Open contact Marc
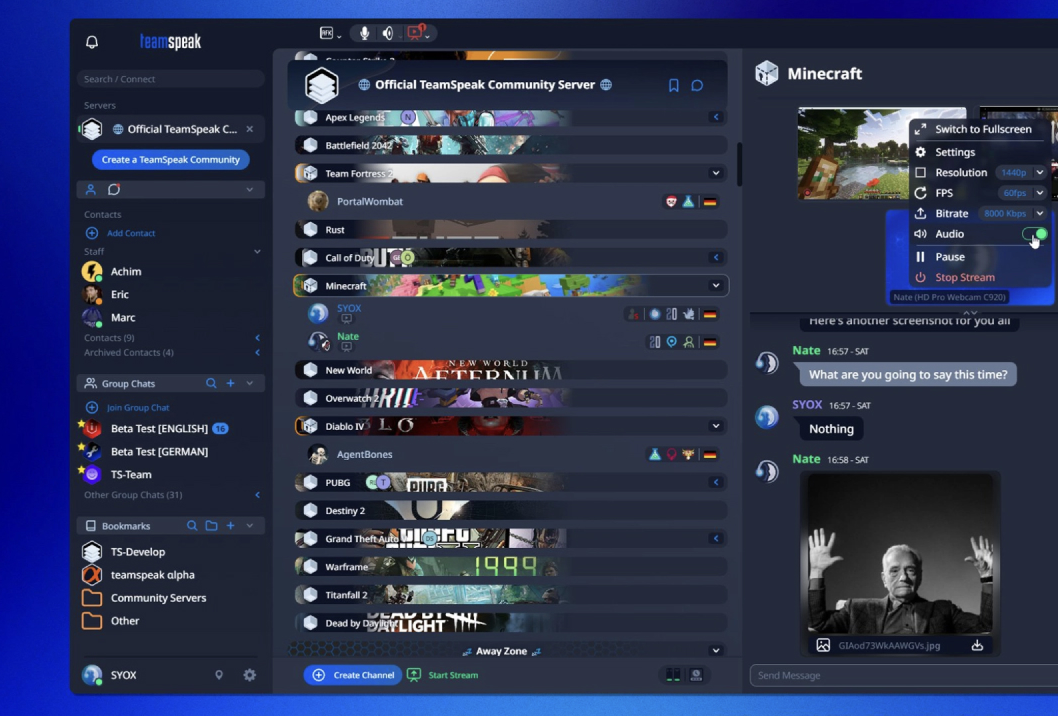The width and height of the screenshot is (1058, 716). [x=123, y=317]
